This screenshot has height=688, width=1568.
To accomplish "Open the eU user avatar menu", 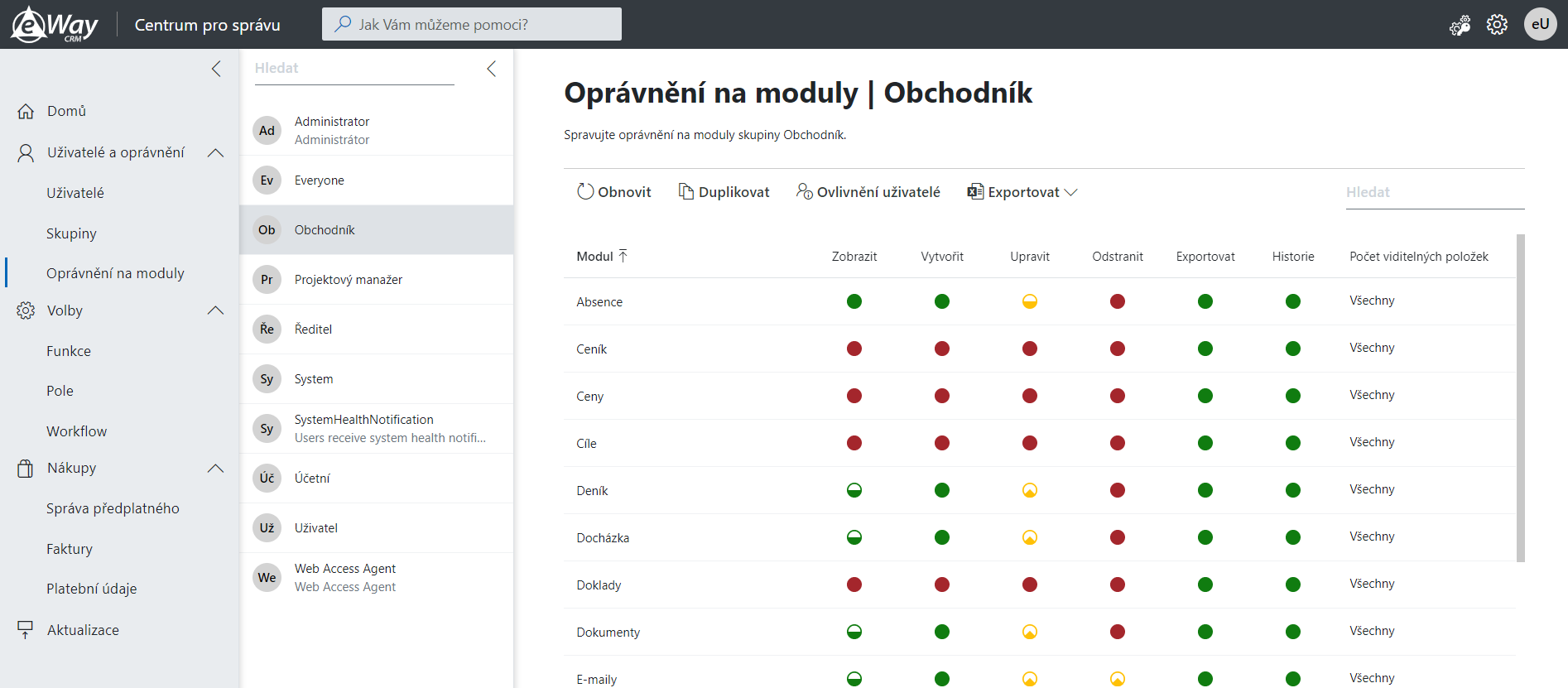I will pos(1541,24).
